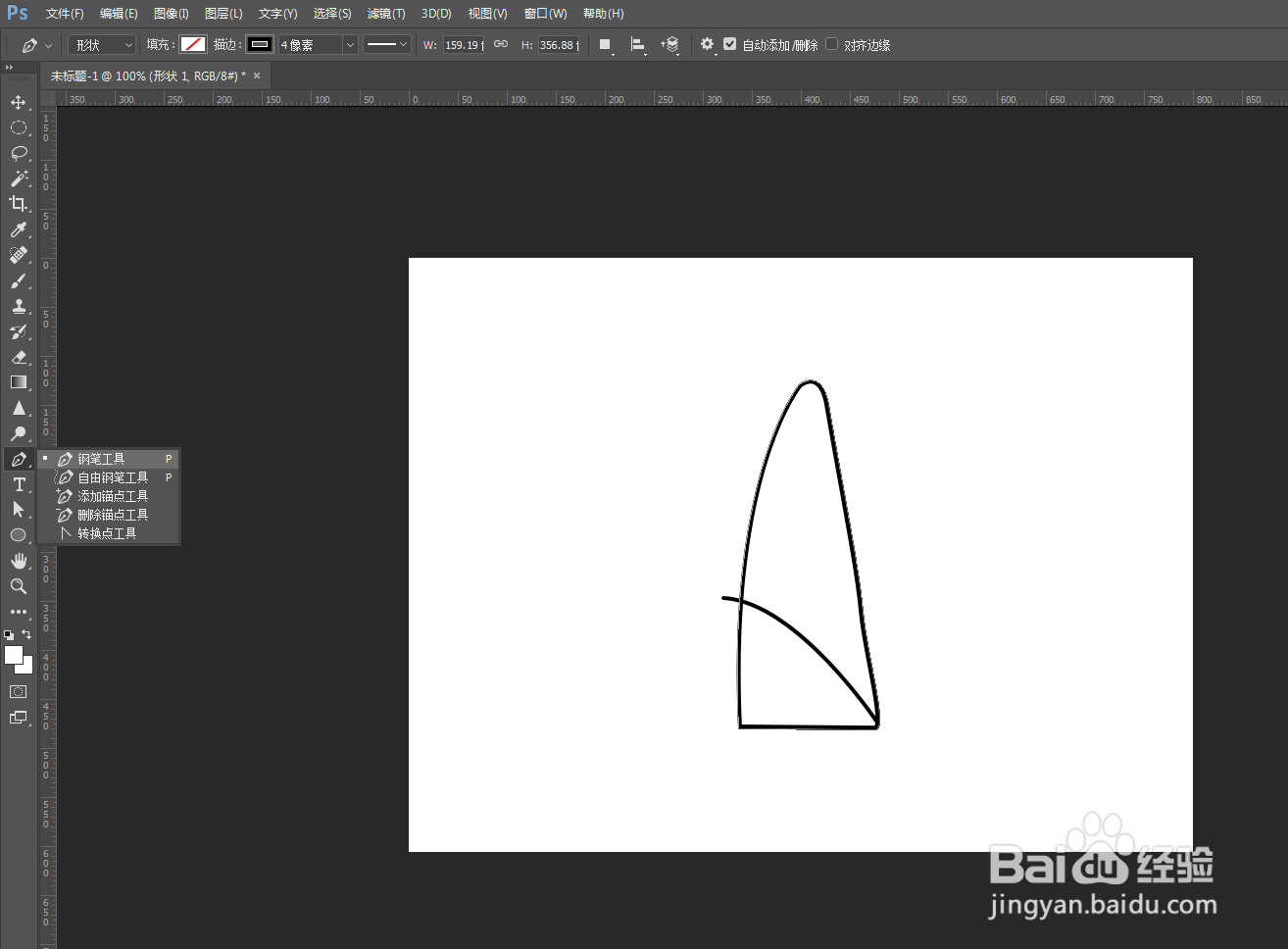The height and width of the screenshot is (949, 1288).
Task: Select the Elliptical Marquee tool
Action: (x=19, y=127)
